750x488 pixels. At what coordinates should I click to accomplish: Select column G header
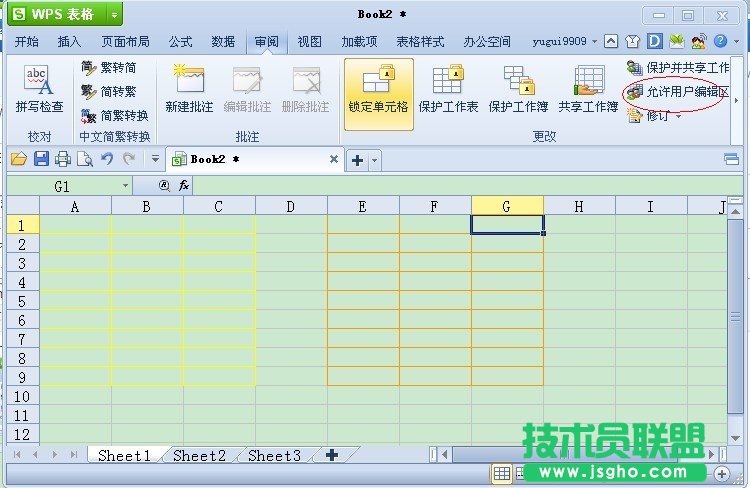(x=507, y=206)
